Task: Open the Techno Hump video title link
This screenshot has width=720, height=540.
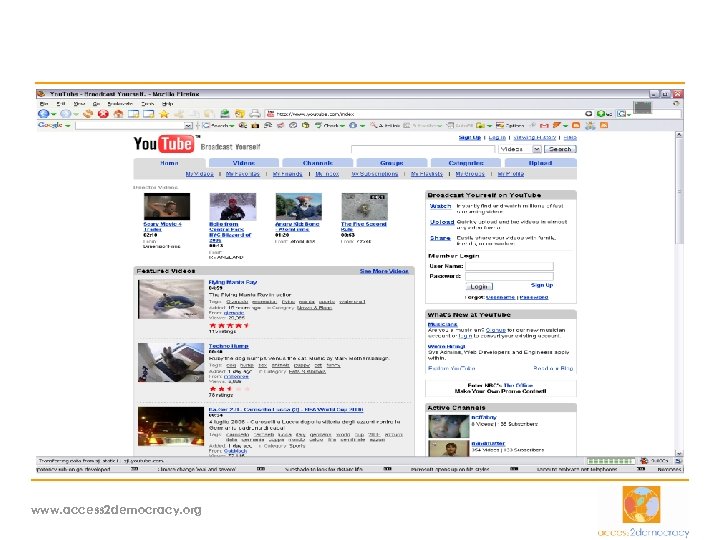Action: pos(229,346)
